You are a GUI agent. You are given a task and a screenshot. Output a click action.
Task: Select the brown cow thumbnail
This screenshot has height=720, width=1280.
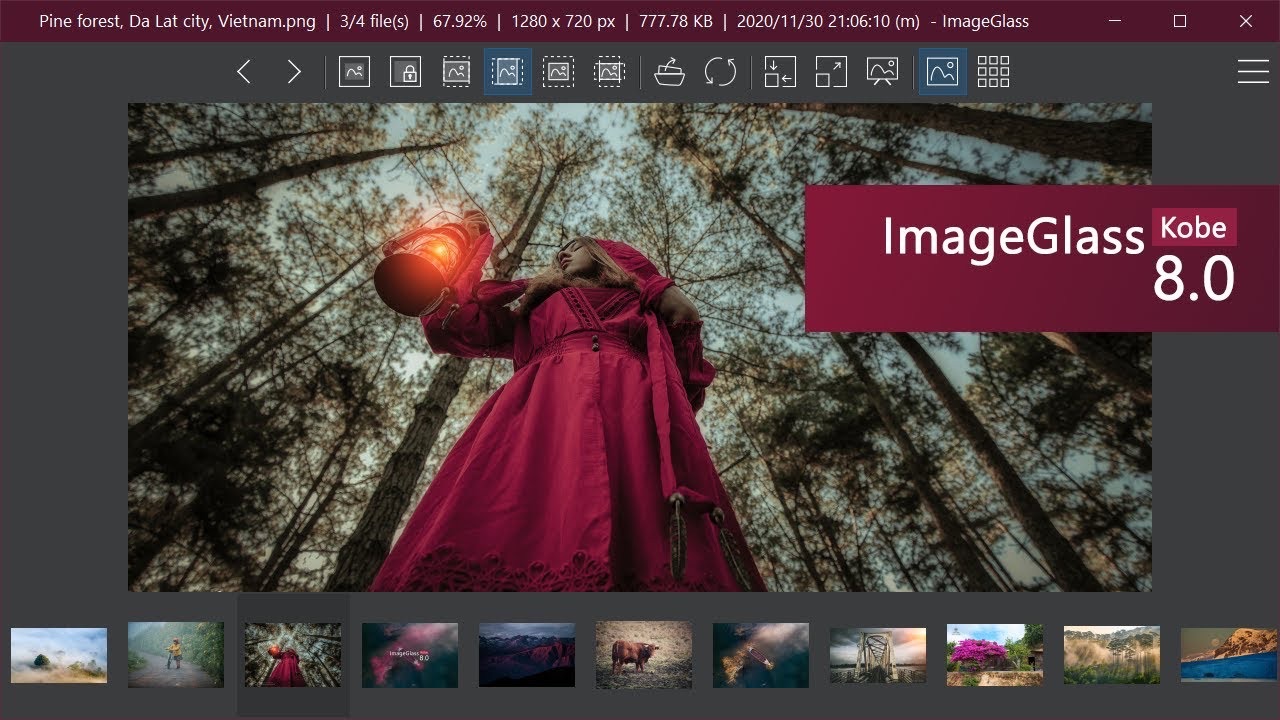(643, 655)
